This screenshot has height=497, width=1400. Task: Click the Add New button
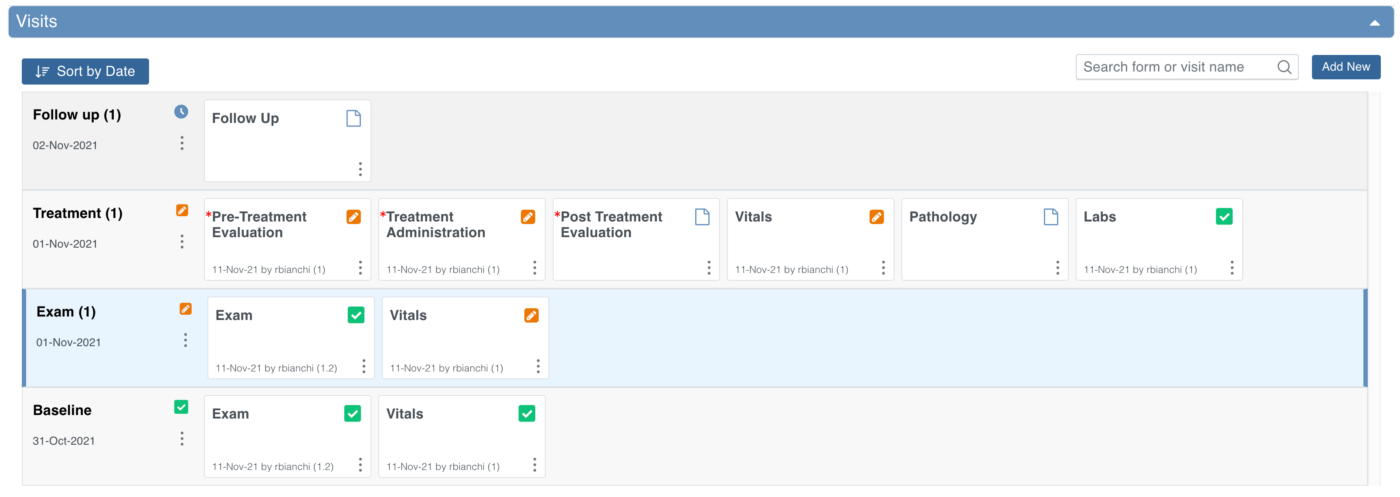click(1346, 67)
